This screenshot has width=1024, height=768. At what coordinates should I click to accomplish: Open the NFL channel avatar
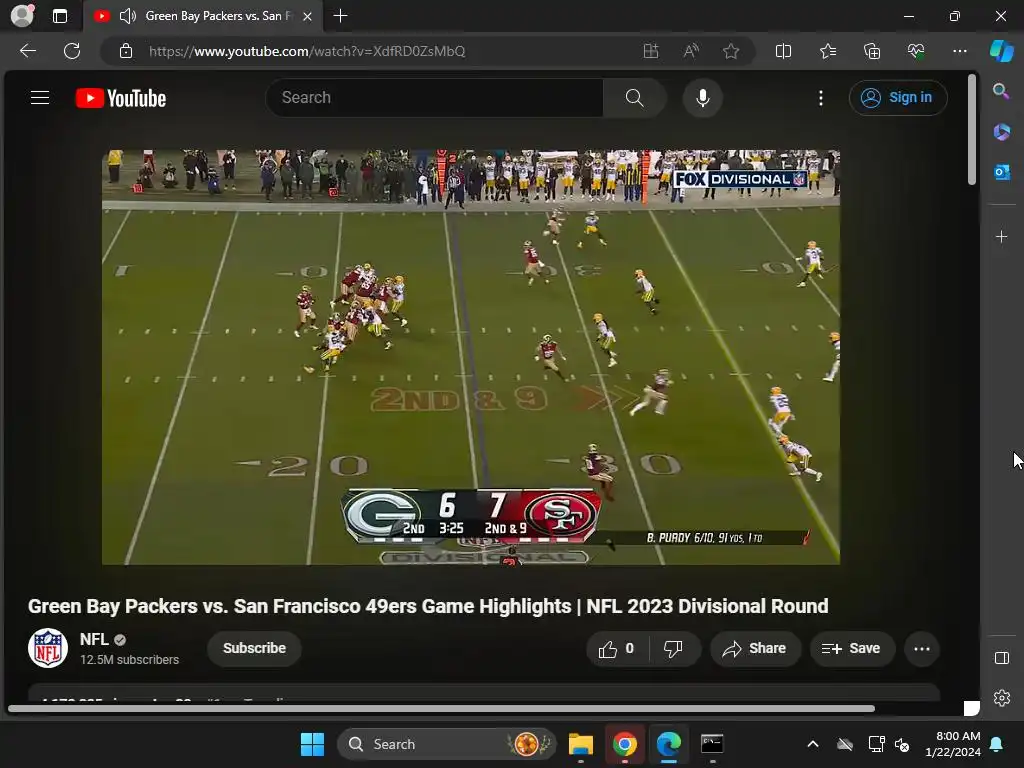pos(48,648)
